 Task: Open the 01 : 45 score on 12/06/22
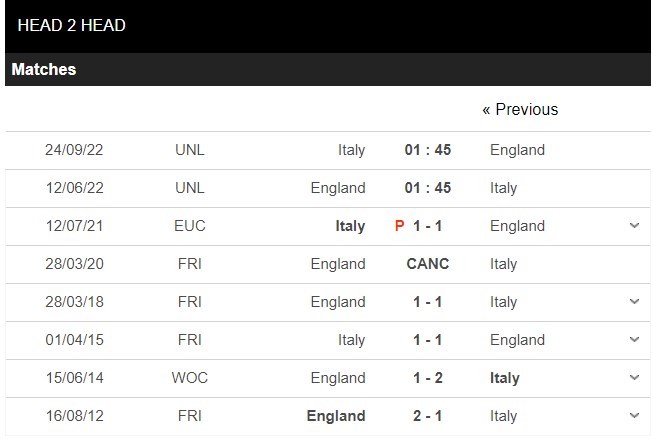[428, 188]
